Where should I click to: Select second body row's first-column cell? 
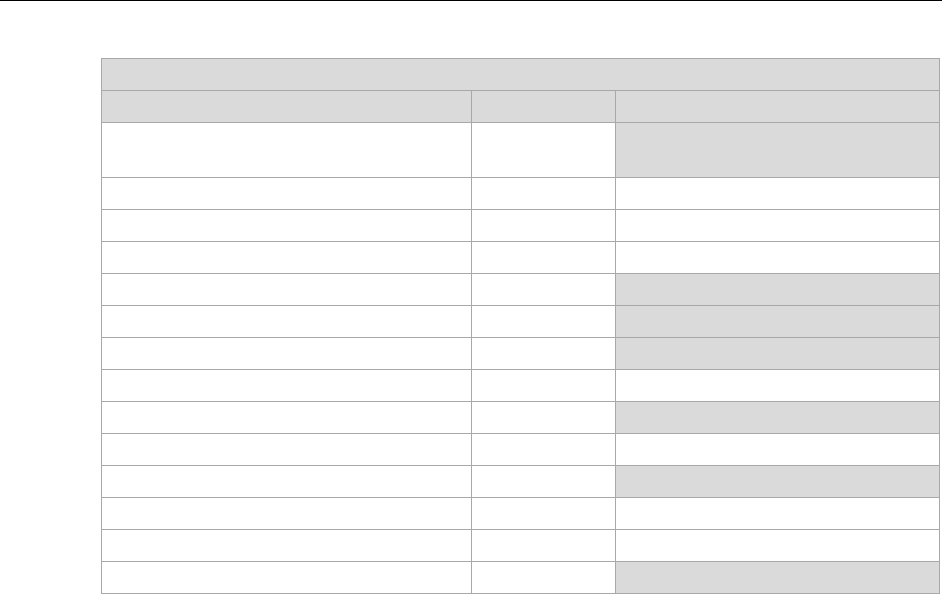(287, 193)
